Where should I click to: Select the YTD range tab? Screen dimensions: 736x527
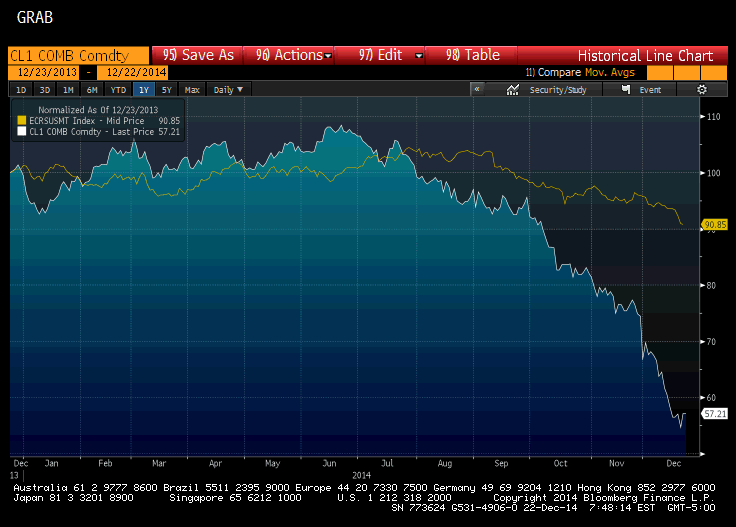click(x=118, y=90)
